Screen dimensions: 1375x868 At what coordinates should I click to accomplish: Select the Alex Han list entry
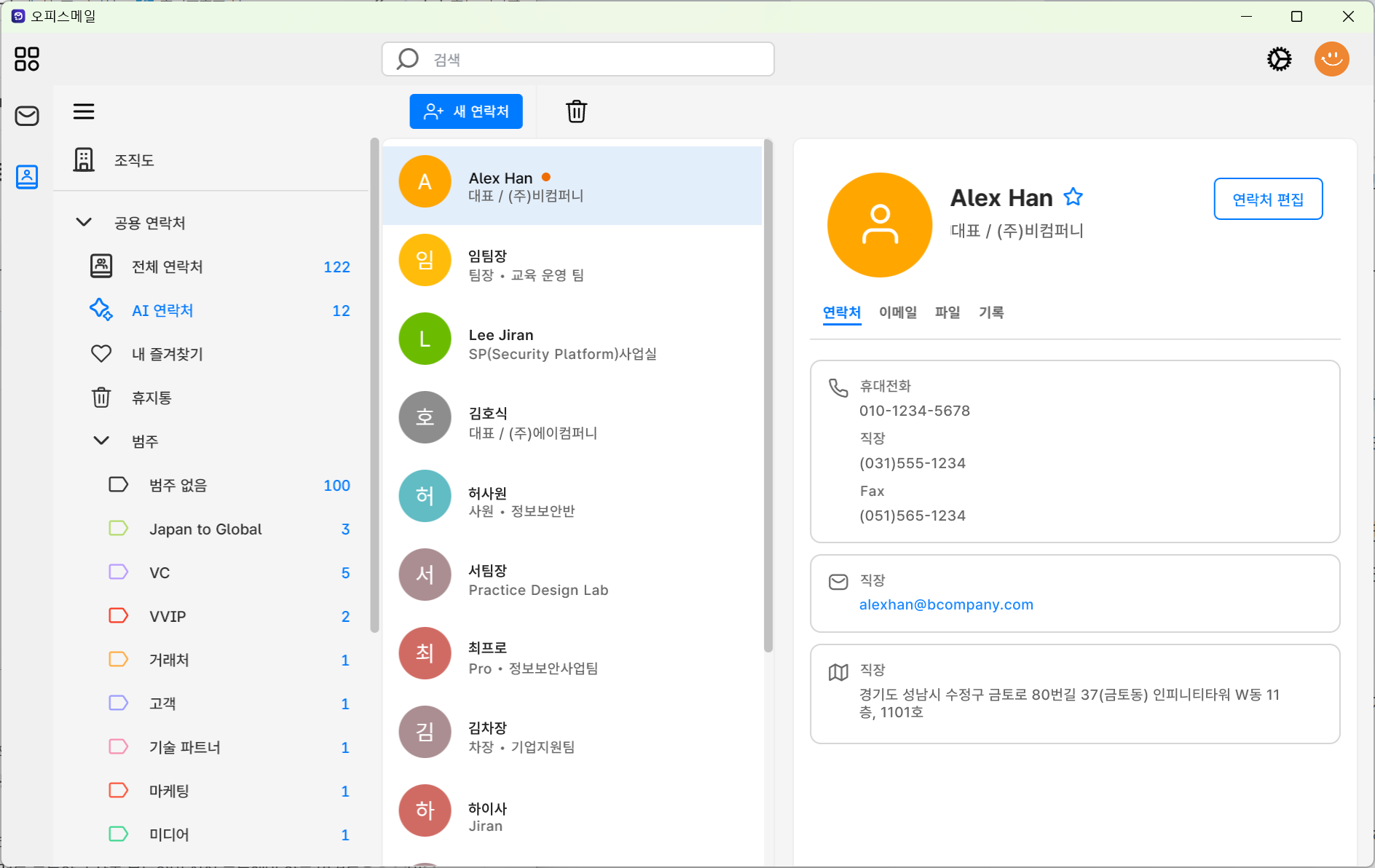coord(572,186)
